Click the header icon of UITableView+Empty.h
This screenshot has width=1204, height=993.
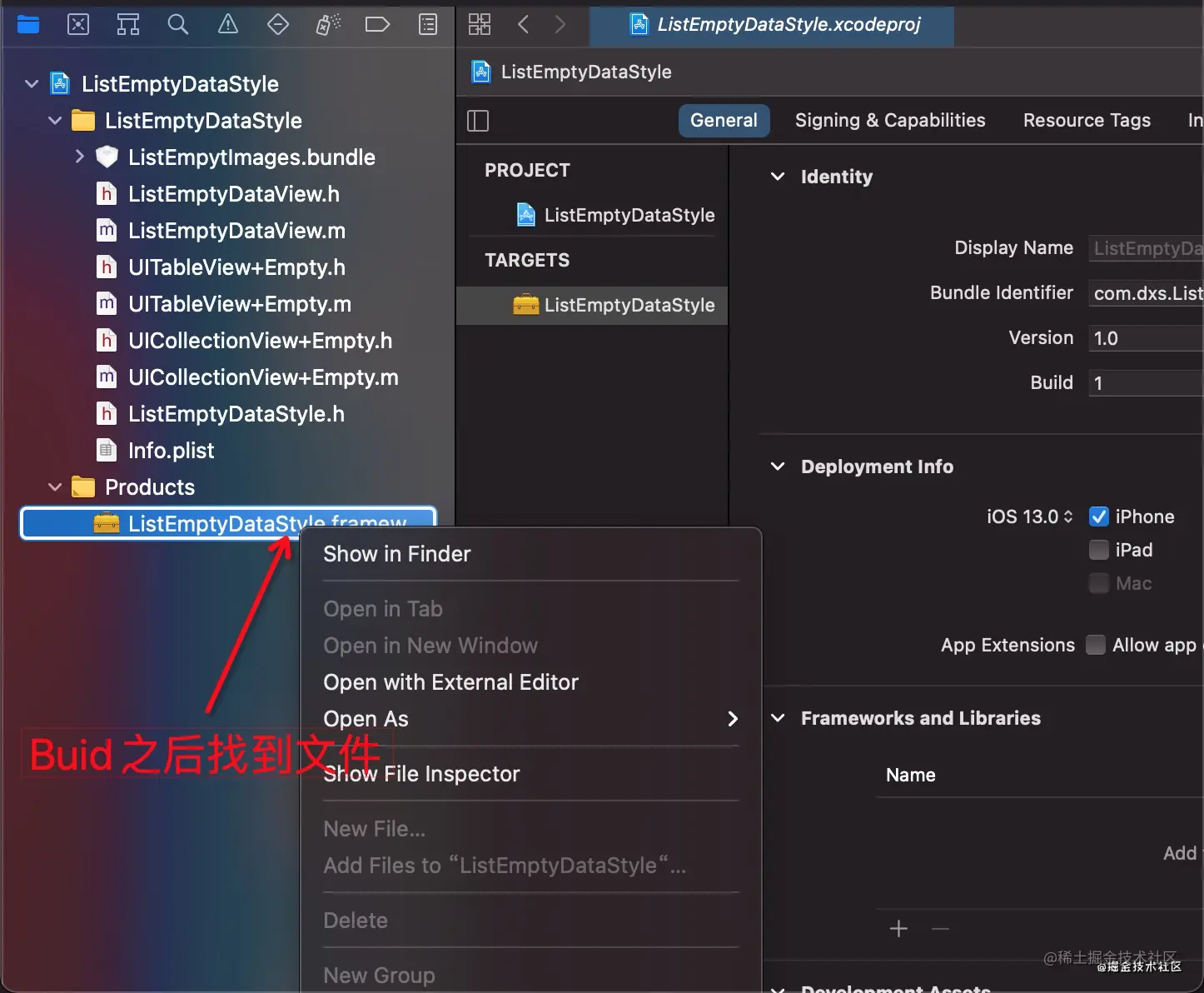pos(107,267)
